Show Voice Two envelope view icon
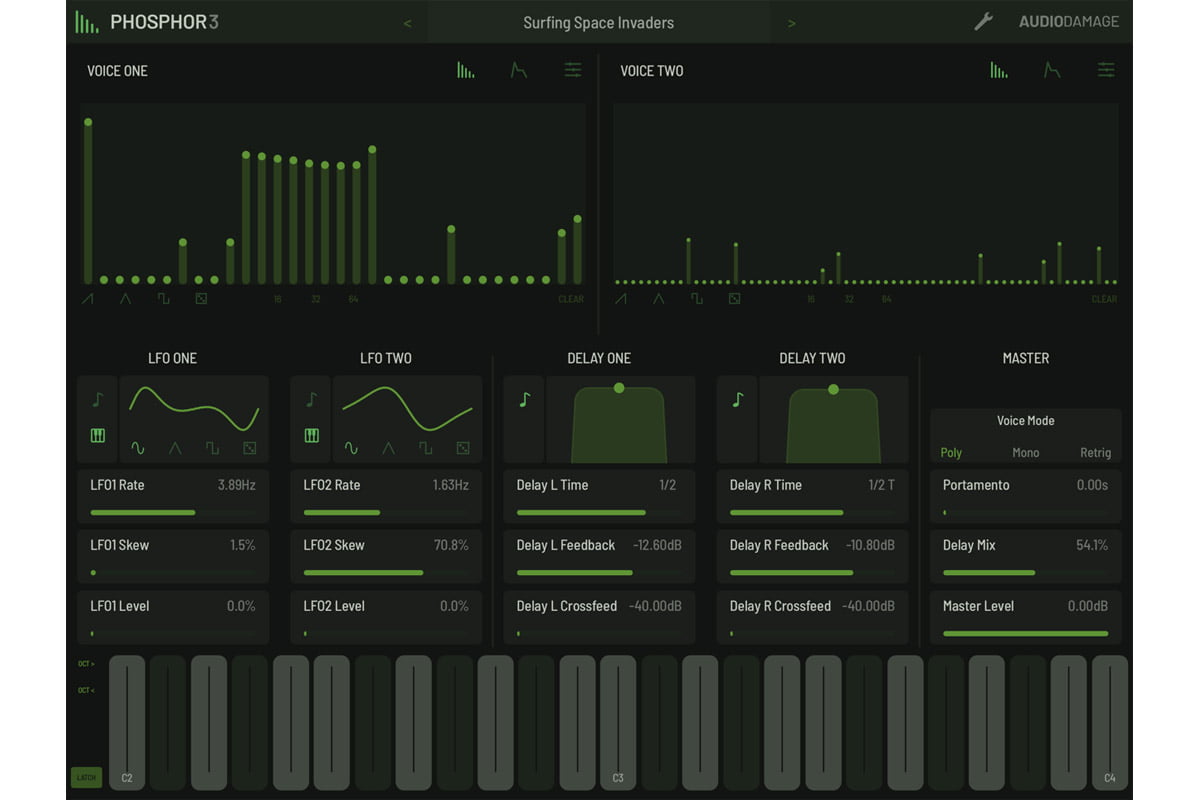The height and width of the screenshot is (800, 1200). click(x=1052, y=70)
